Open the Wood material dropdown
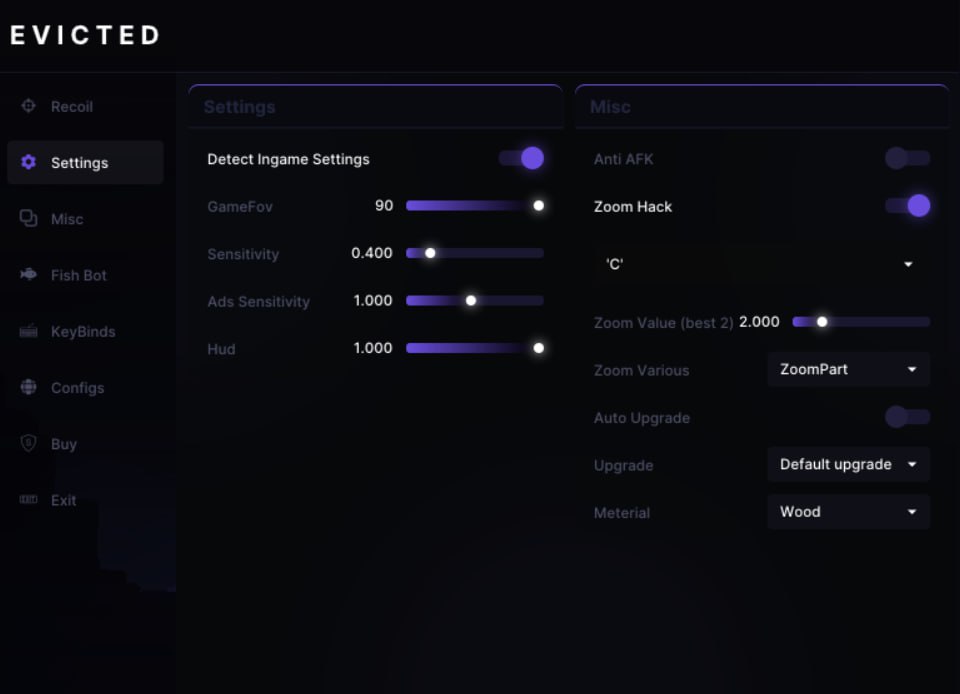Viewport: 960px width, 694px height. (x=848, y=512)
